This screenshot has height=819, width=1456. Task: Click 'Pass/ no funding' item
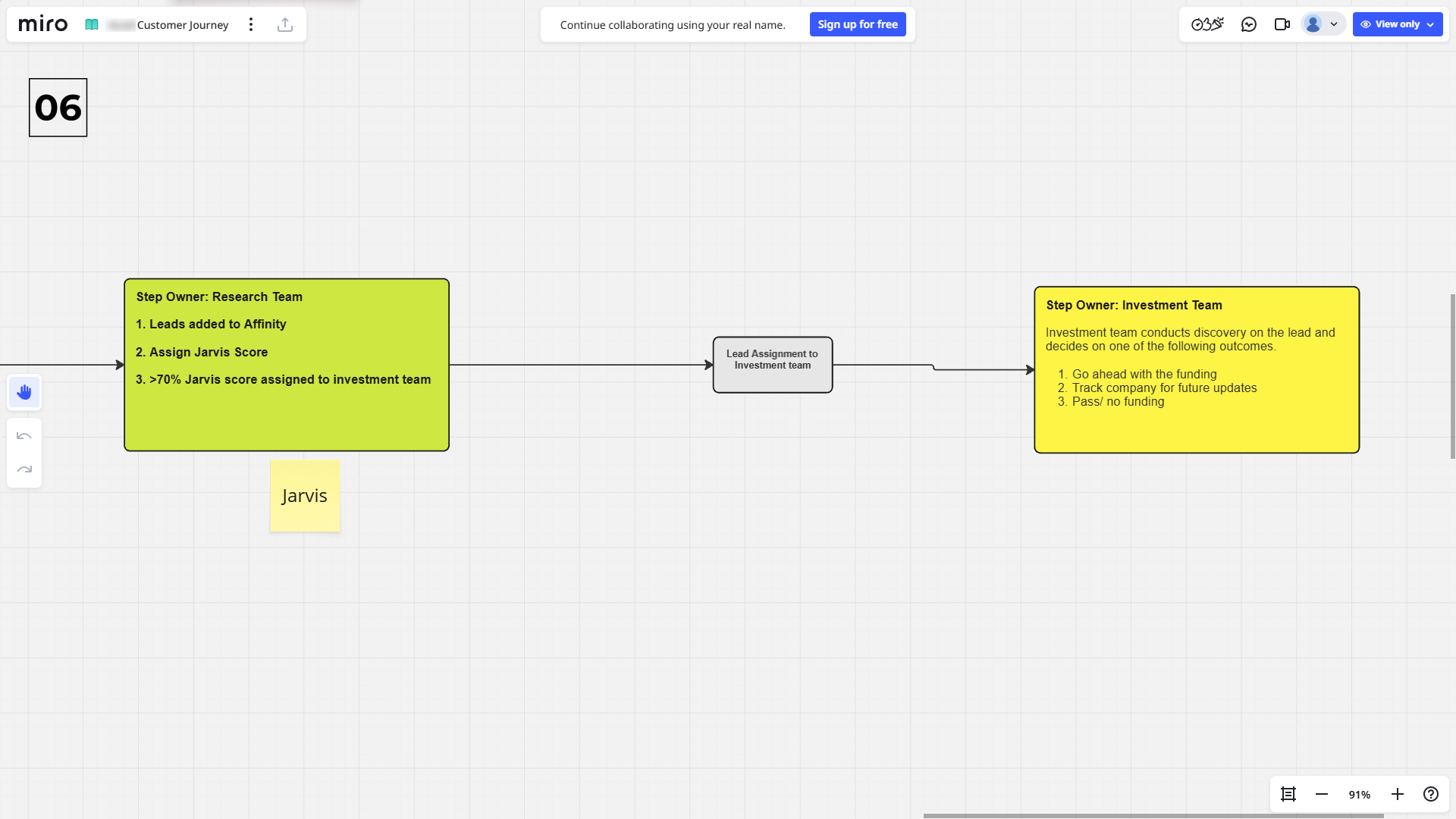(1118, 401)
